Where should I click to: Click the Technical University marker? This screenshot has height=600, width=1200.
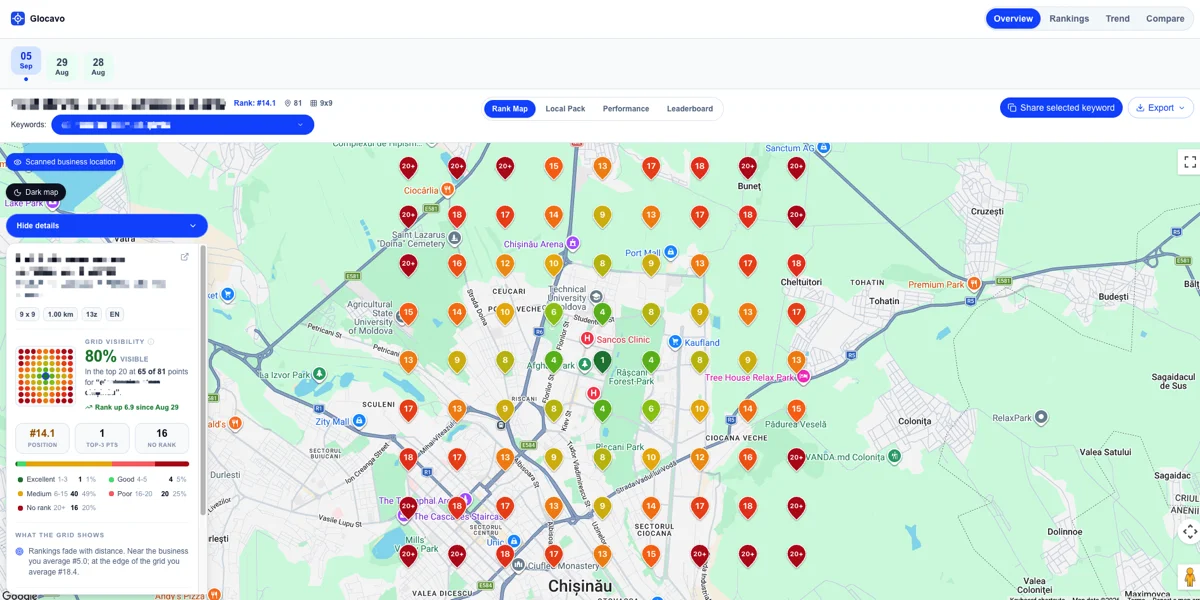(597, 297)
